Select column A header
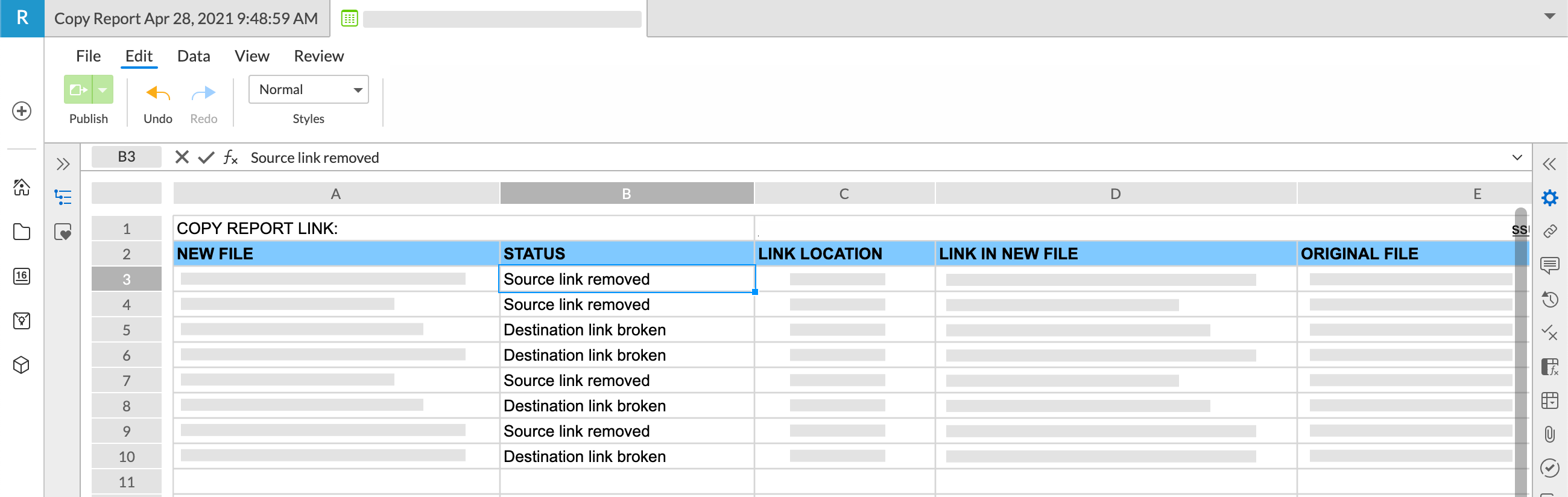The image size is (1568, 497). click(x=336, y=194)
